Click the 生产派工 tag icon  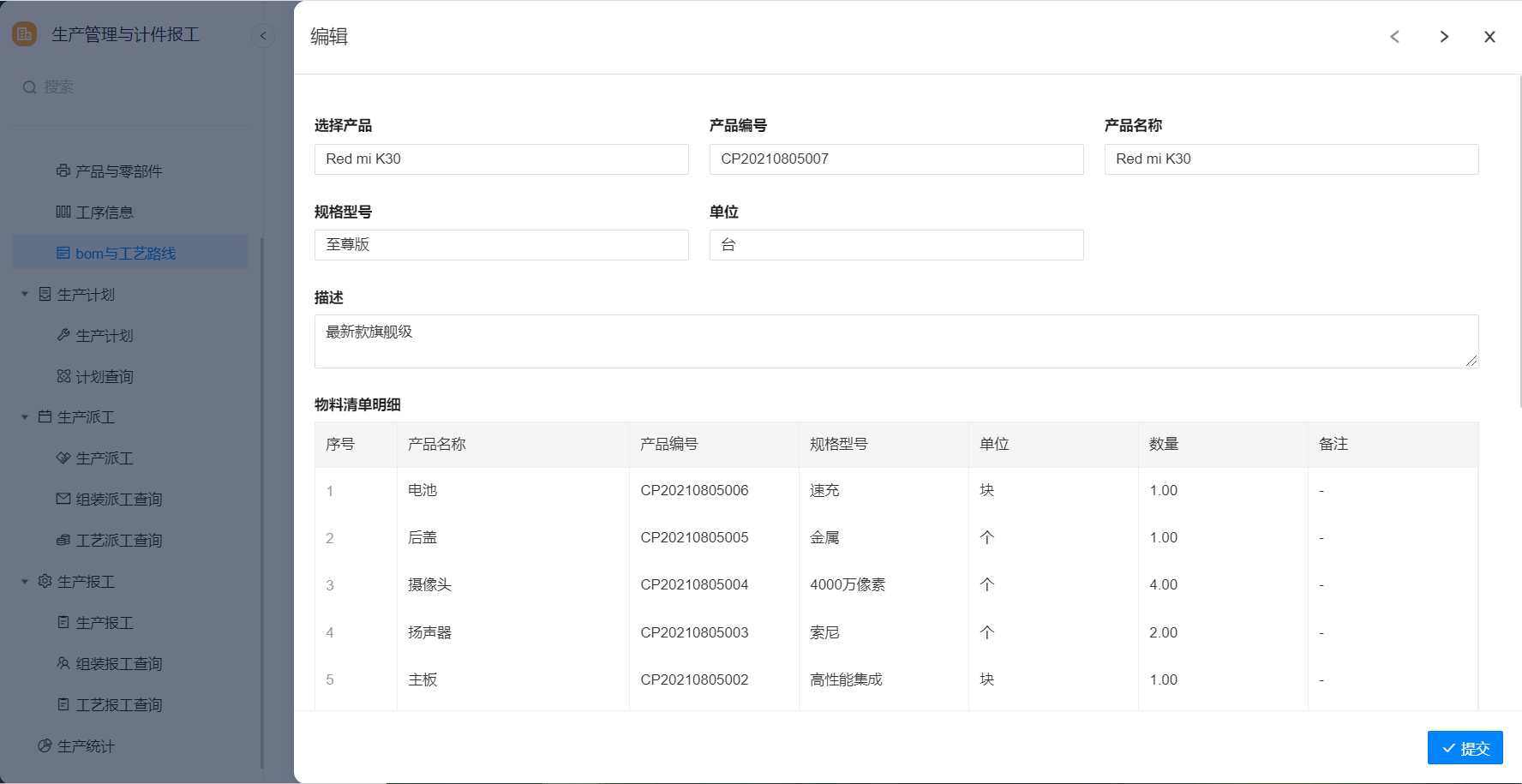coord(63,458)
